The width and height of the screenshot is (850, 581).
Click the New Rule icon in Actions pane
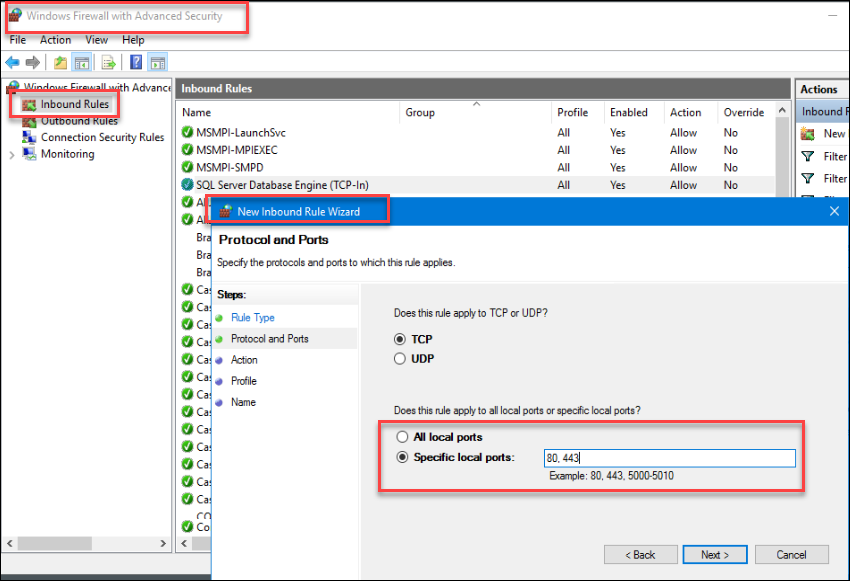(x=808, y=133)
